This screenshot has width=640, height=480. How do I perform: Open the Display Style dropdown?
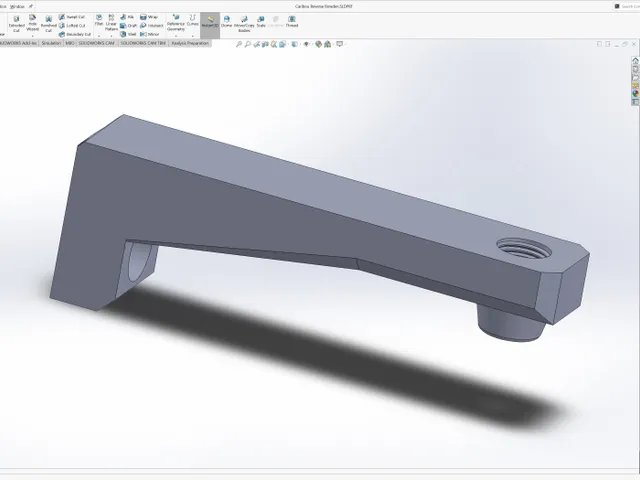pyautogui.click(x=295, y=44)
